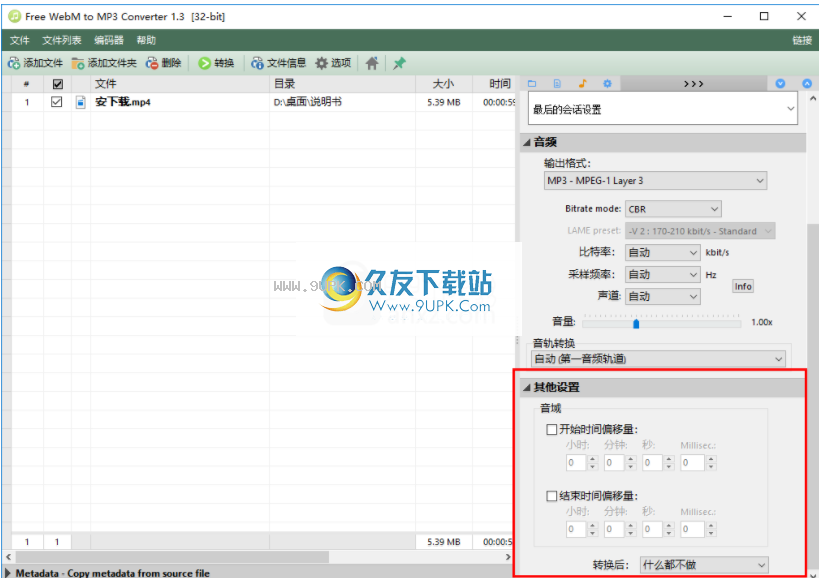Open the document tab icon in settings panel
Image resolution: width=819 pixels, height=578 pixels.
pyautogui.click(x=557, y=84)
